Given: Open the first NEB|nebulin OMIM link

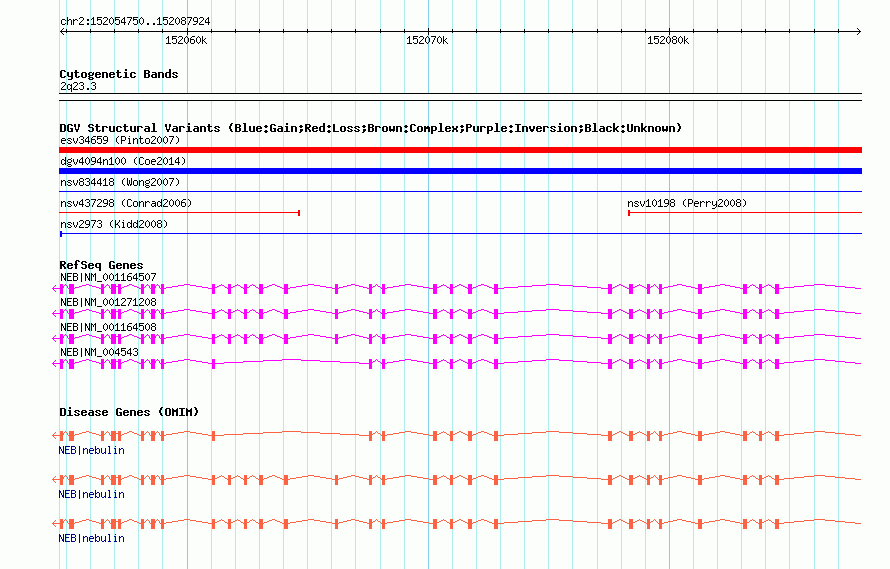Looking at the screenshot, I should point(91,450).
